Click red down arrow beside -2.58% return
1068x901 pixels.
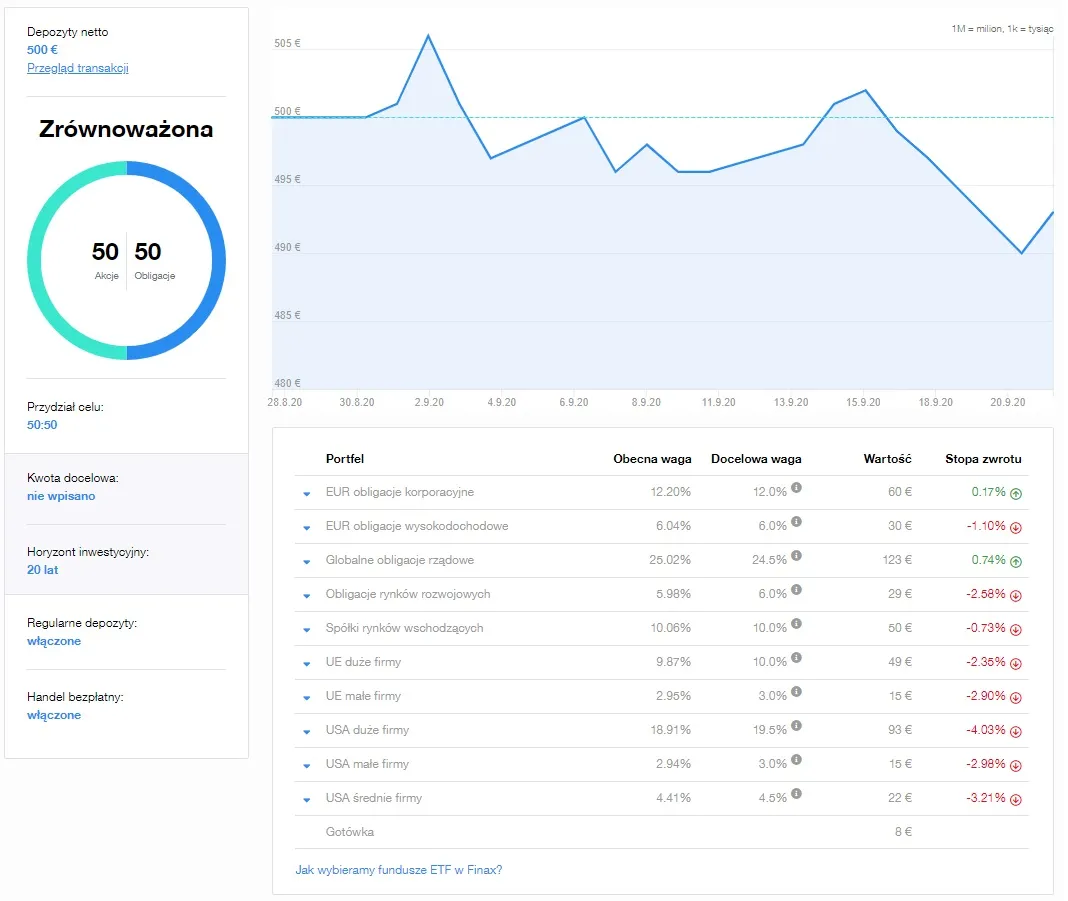tap(1016, 596)
